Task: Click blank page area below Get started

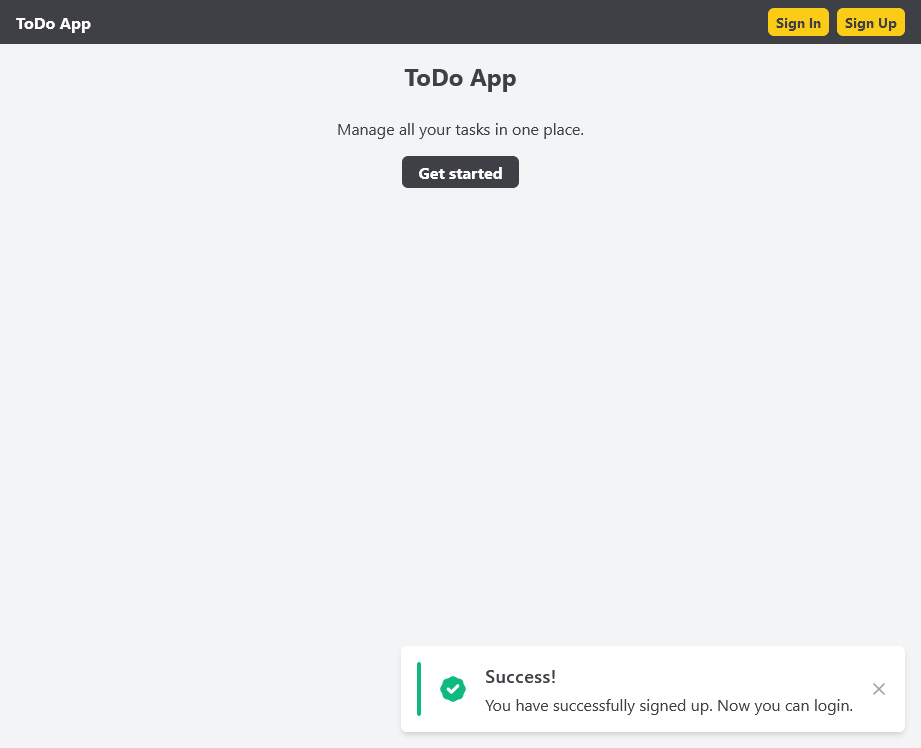Action: [x=460, y=400]
